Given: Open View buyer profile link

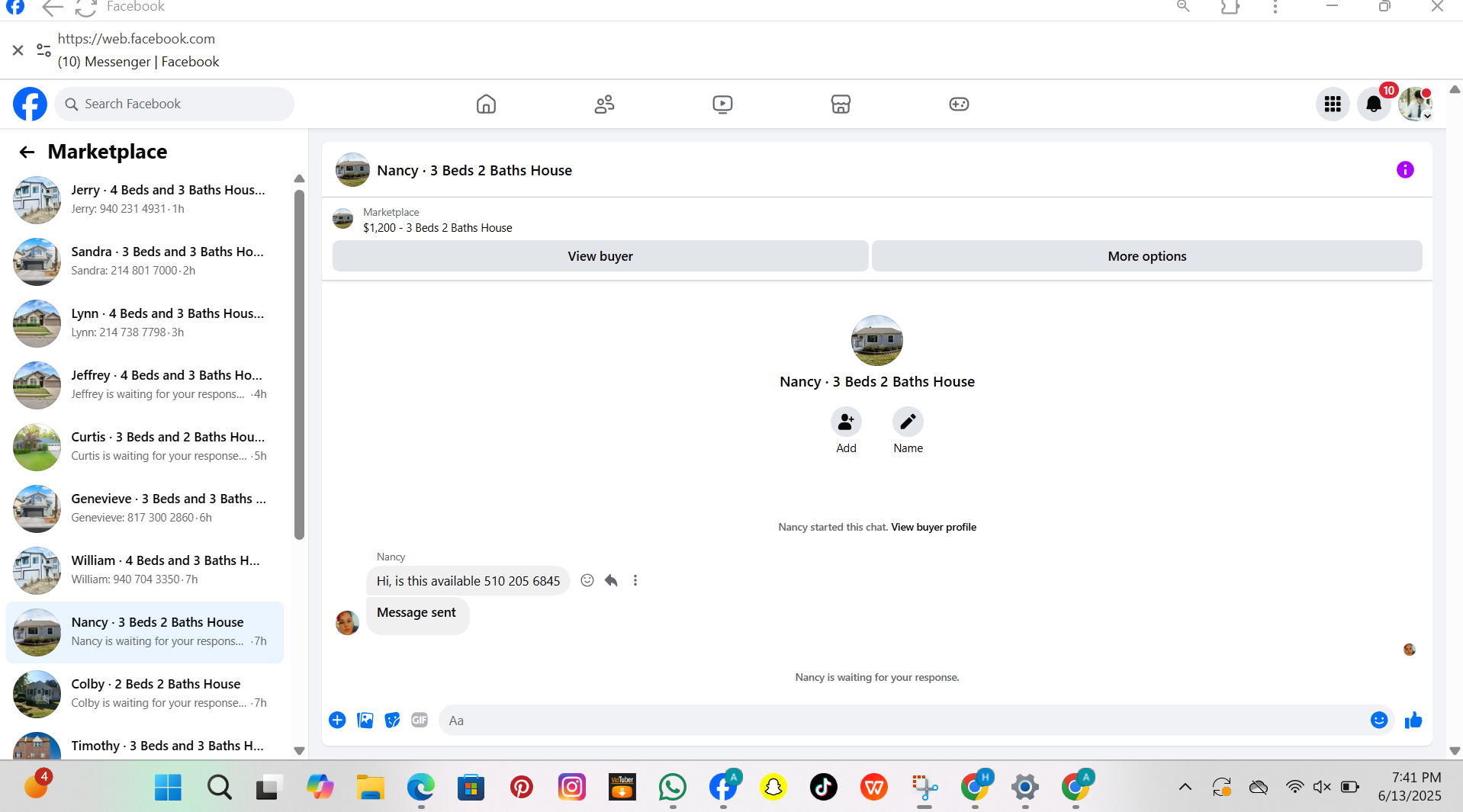Looking at the screenshot, I should (x=934, y=527).
